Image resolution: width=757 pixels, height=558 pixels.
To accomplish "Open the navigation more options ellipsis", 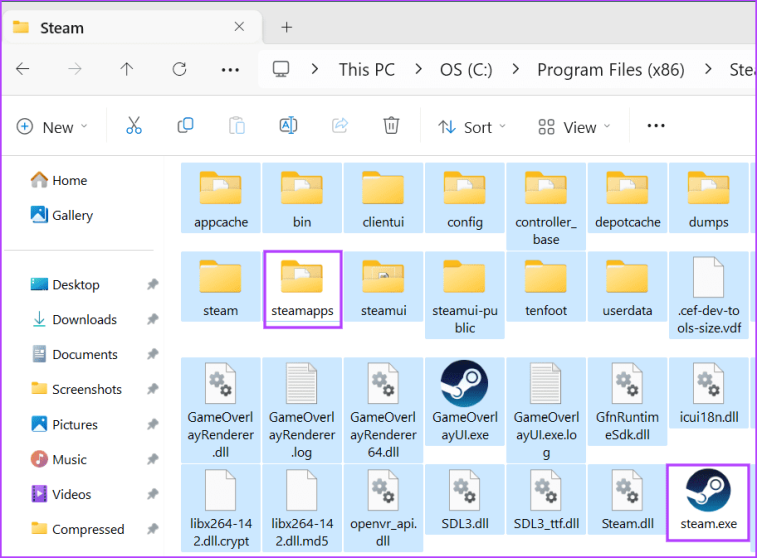I will 230,70.
